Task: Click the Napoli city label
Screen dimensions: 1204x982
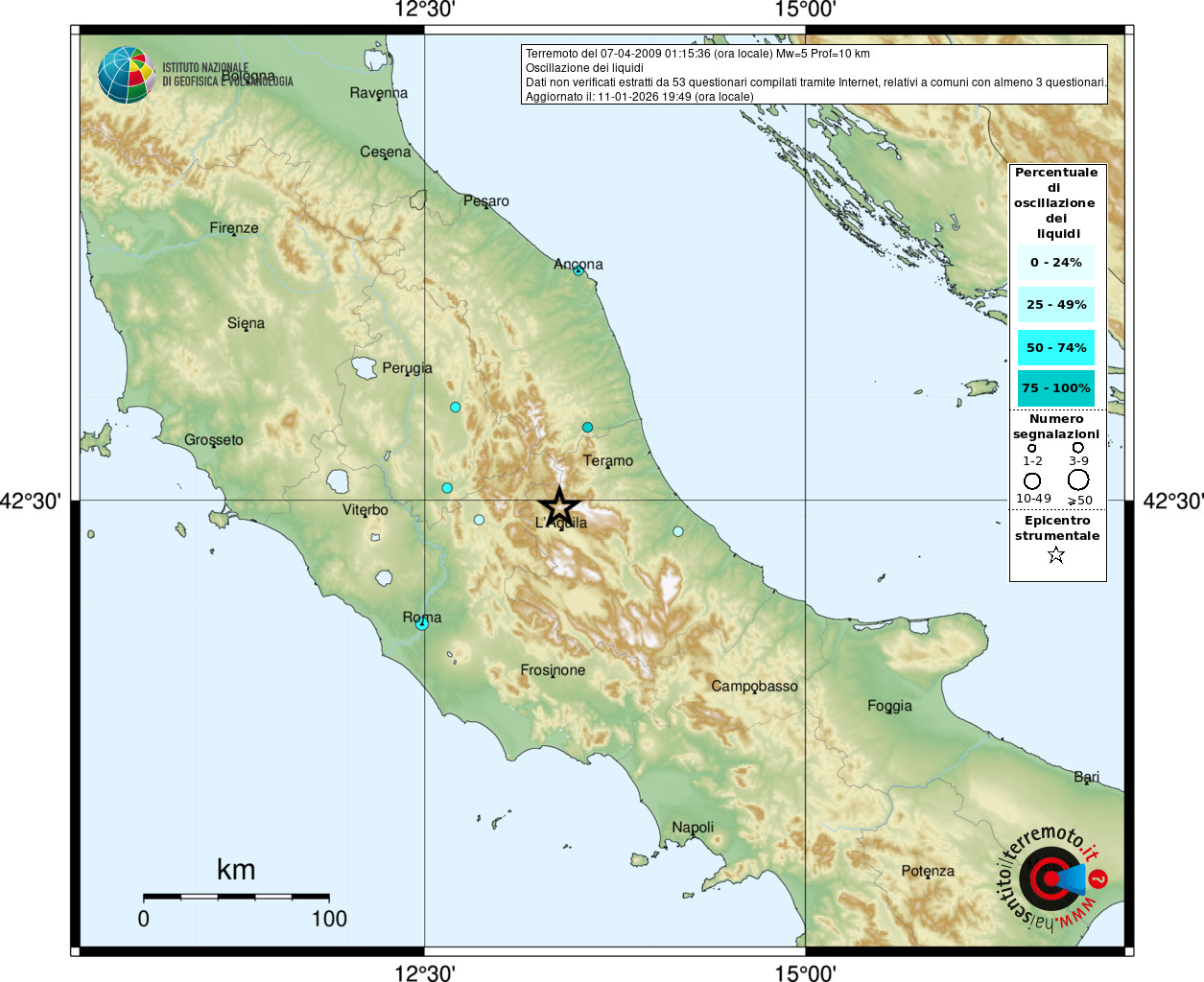Action: pos(693,828)
